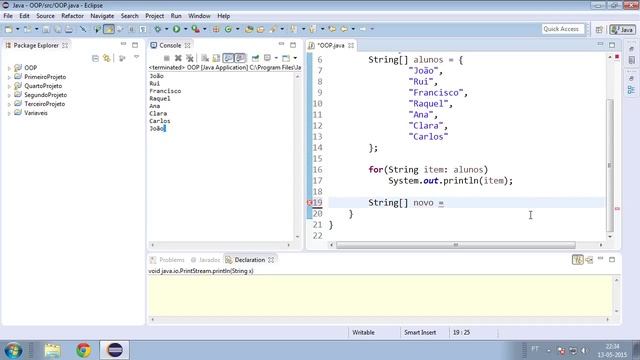This screenshot has height=360, width=640.
Task: Collapse all in Package Explorer
Action: coord(95,58)
